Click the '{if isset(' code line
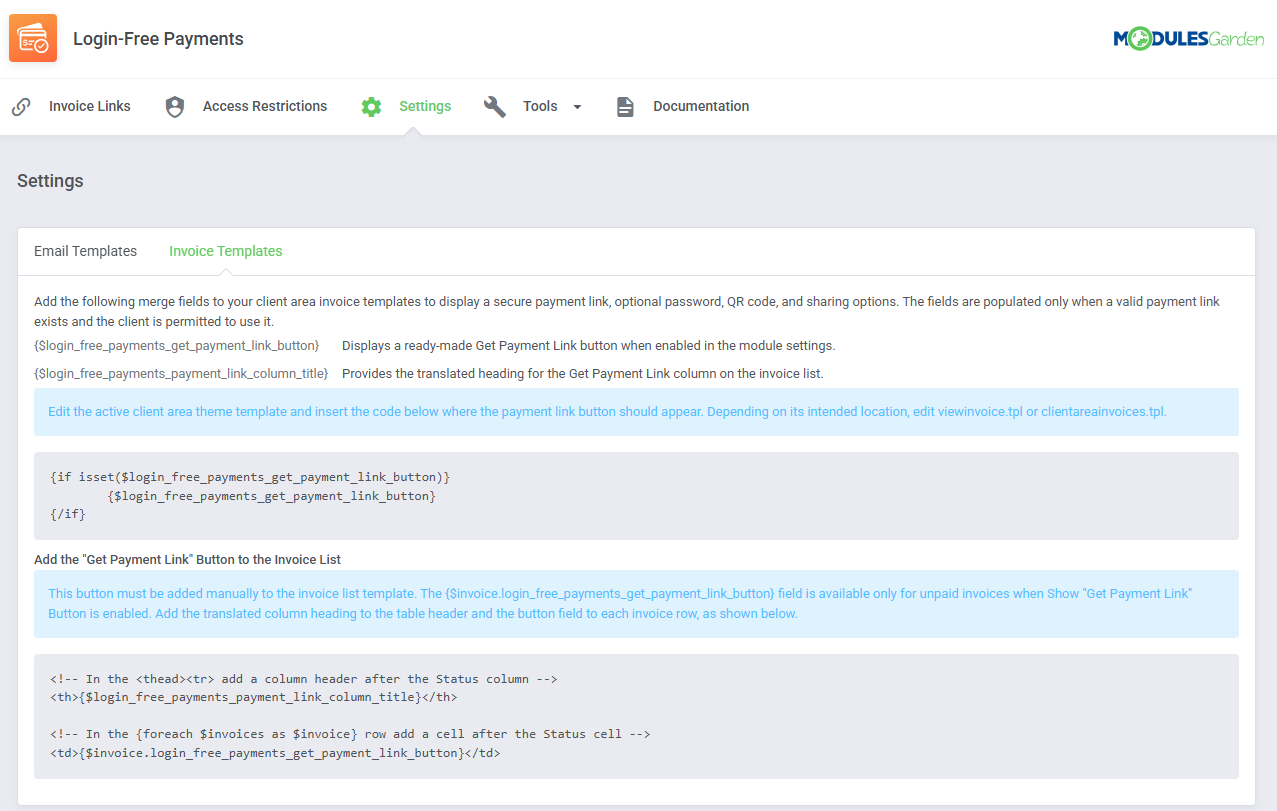The height and width of the screenshot is (811, 1277). point(250,477)
